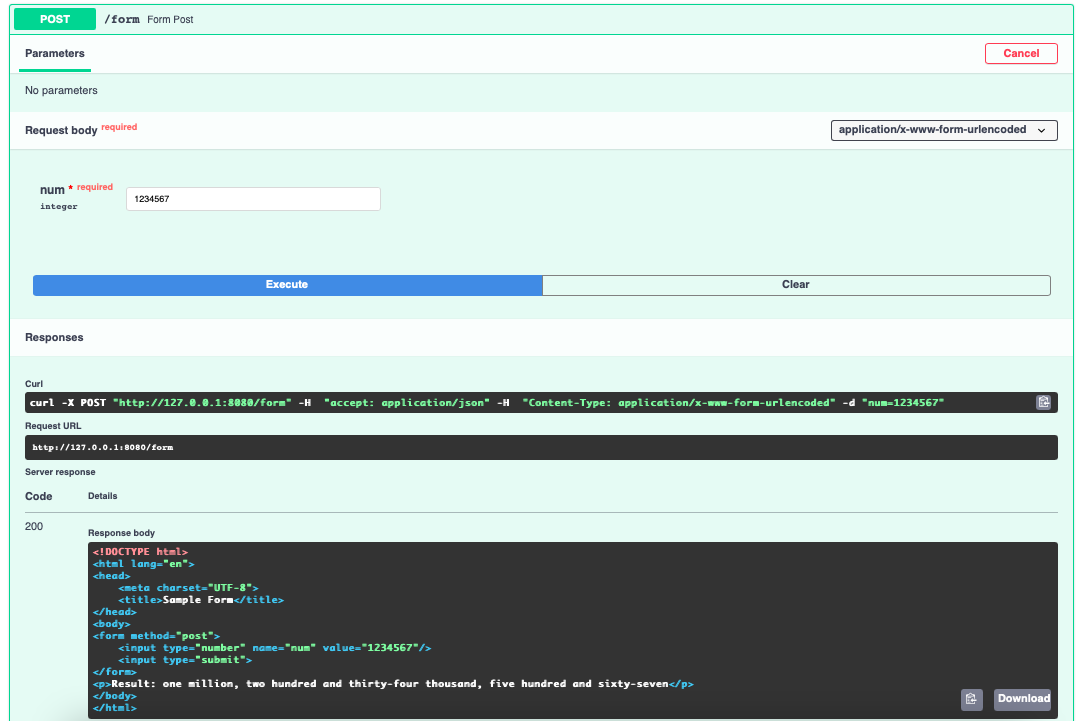Open the request body content type dropdown

click(943, 130)
